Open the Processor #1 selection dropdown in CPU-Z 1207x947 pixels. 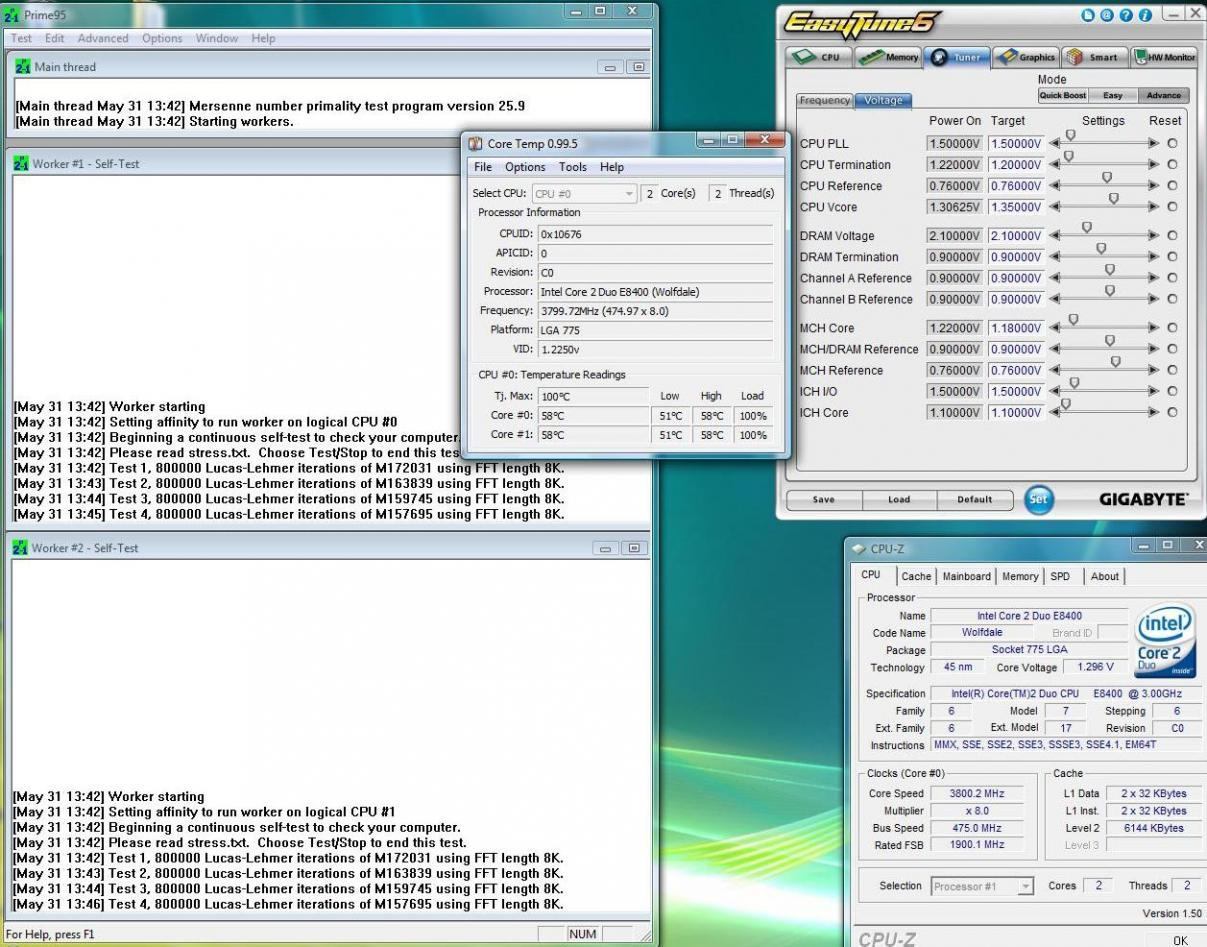[x=983, y=886]
